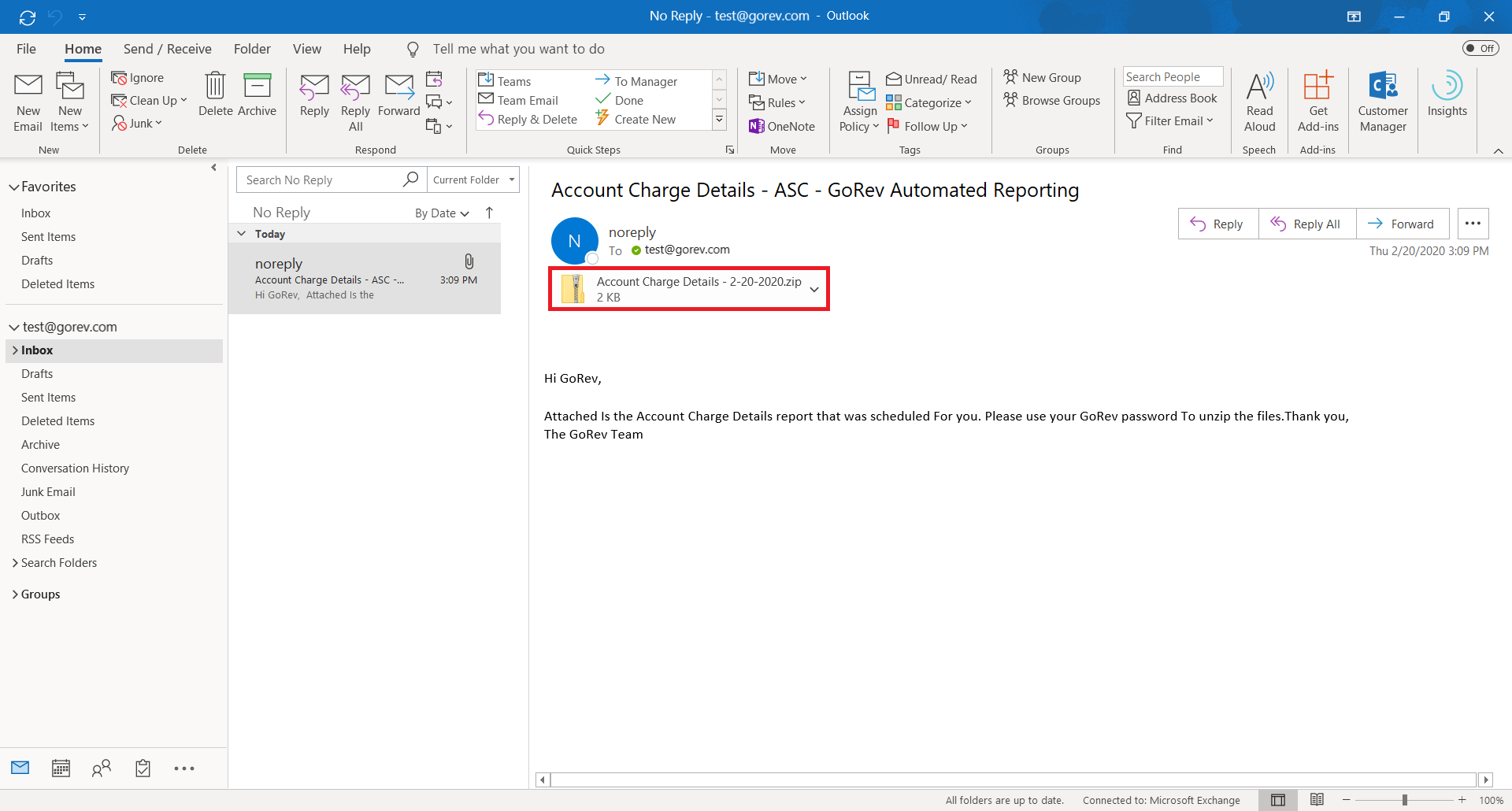Image resolution: width=1512 pixels, height=811 pixels.
Task: Open more navigation options ellipsis
Action: point(184,768)
